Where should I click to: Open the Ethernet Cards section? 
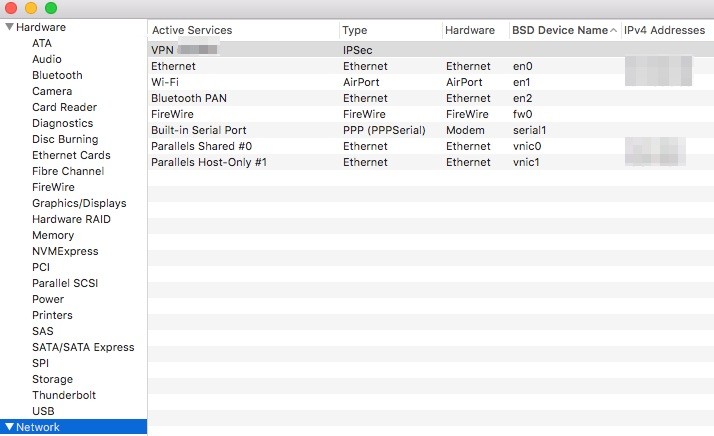71,155
